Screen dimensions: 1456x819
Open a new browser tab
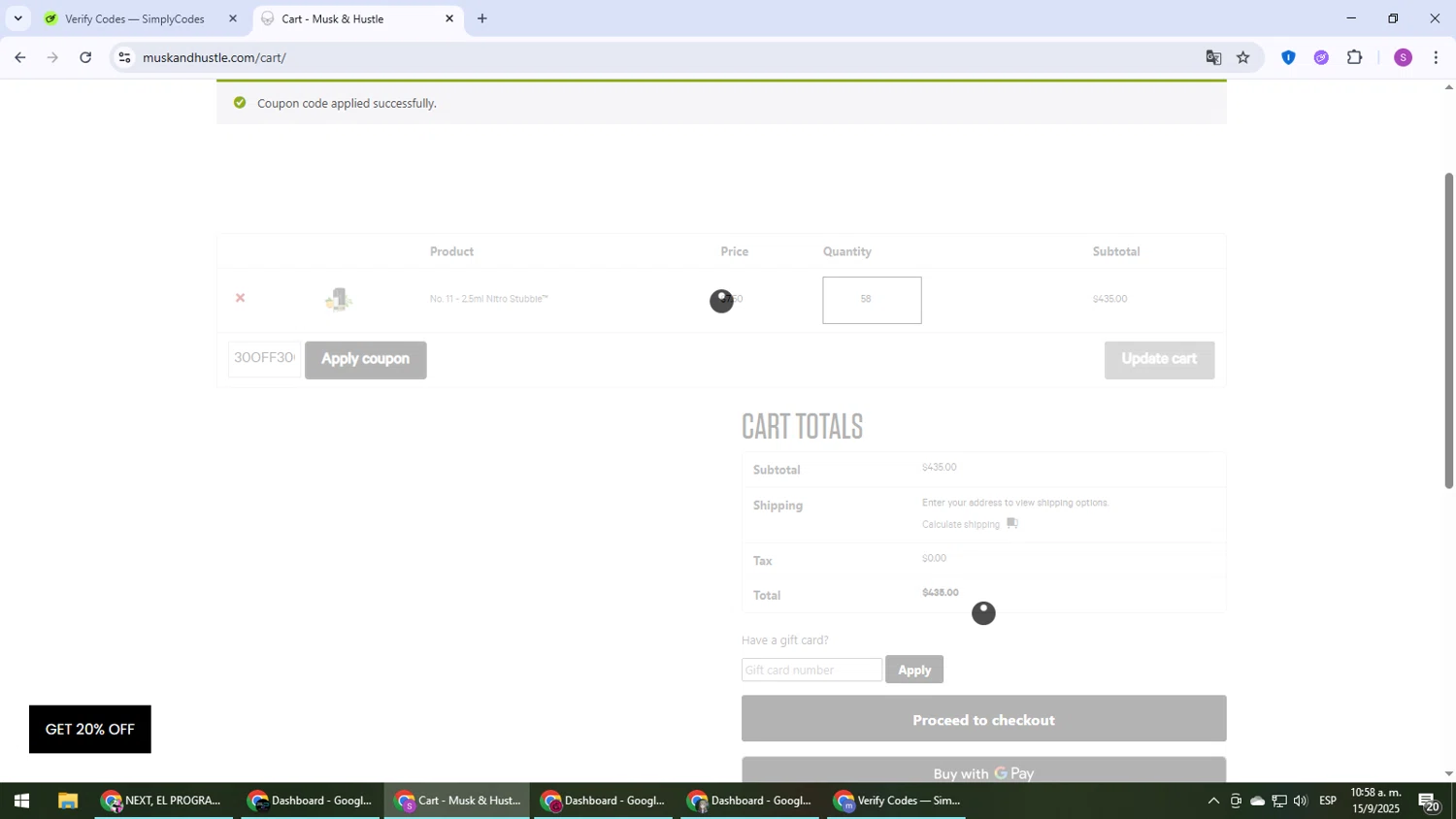point(482,18)
